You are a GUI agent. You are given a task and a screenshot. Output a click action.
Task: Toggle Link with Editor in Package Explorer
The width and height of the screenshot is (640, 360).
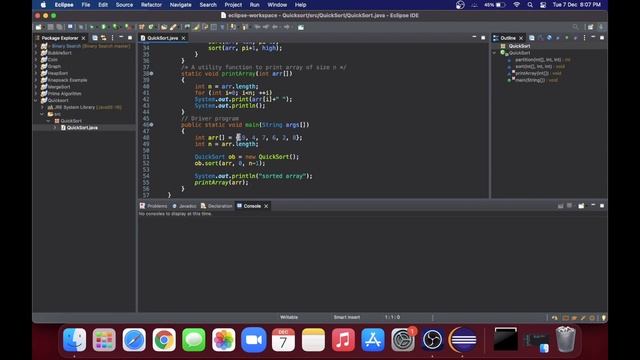tap(104, 38)
